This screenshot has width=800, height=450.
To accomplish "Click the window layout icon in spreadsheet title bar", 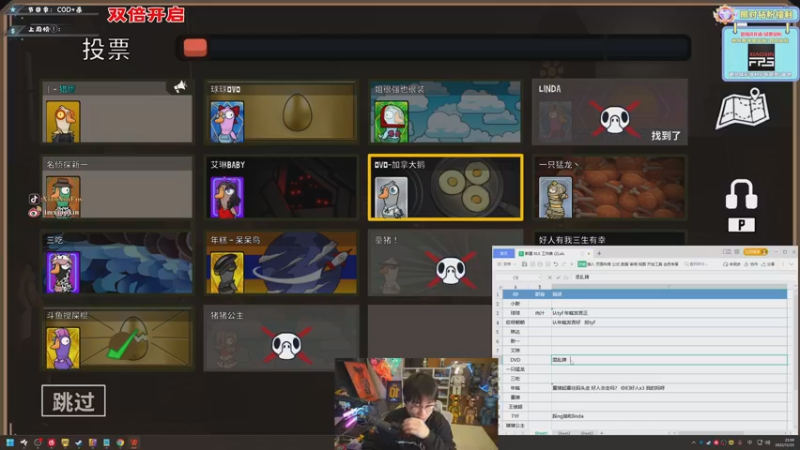I will click(x=727, y=252).
